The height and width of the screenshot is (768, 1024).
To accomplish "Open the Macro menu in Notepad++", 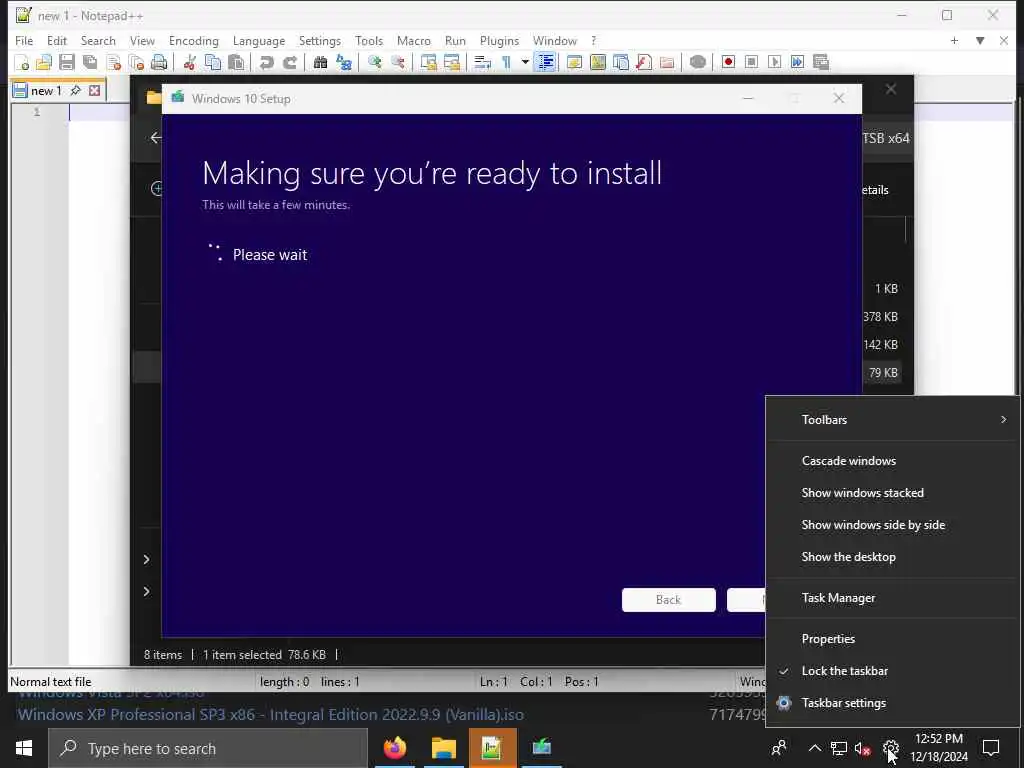I will click(x=414, y=40).
